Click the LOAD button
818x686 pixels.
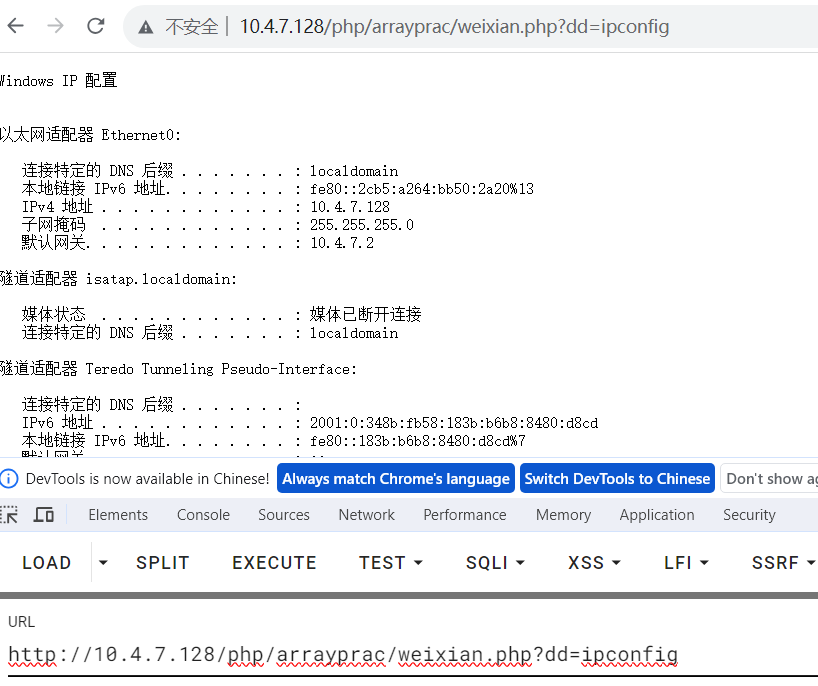tap(46, 562)
